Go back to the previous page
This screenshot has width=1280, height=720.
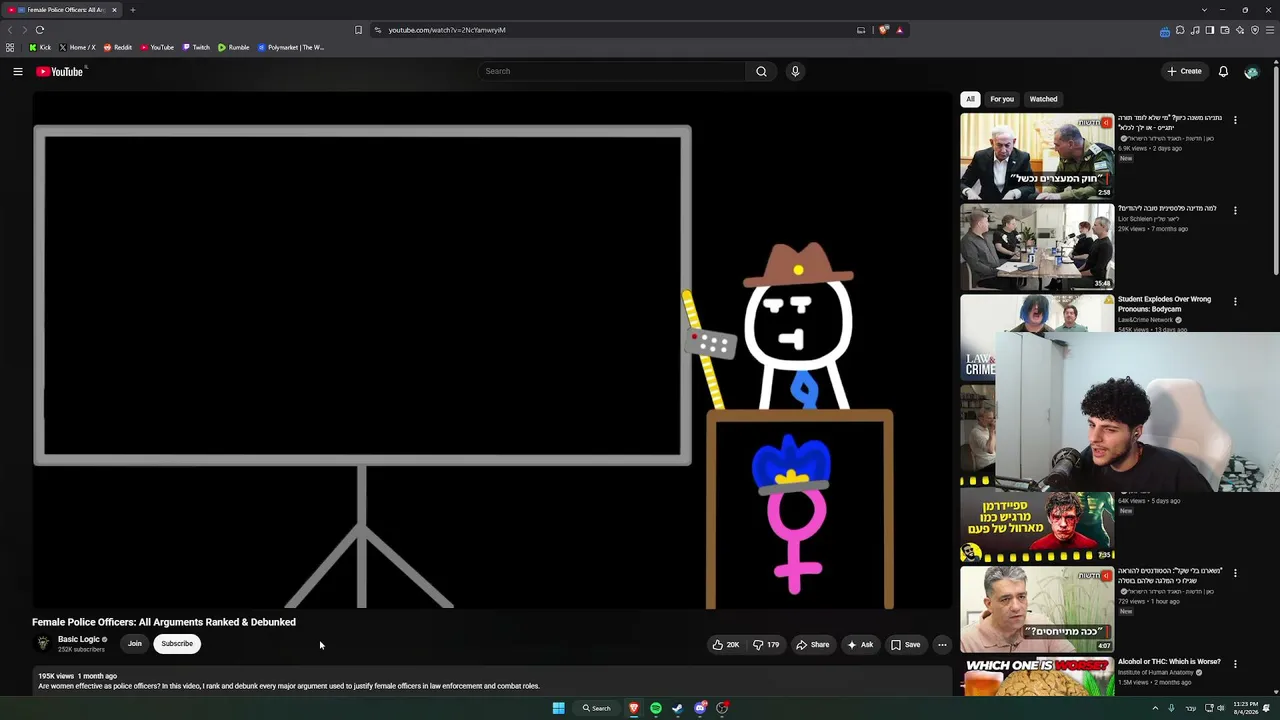[x=10, y=30]
